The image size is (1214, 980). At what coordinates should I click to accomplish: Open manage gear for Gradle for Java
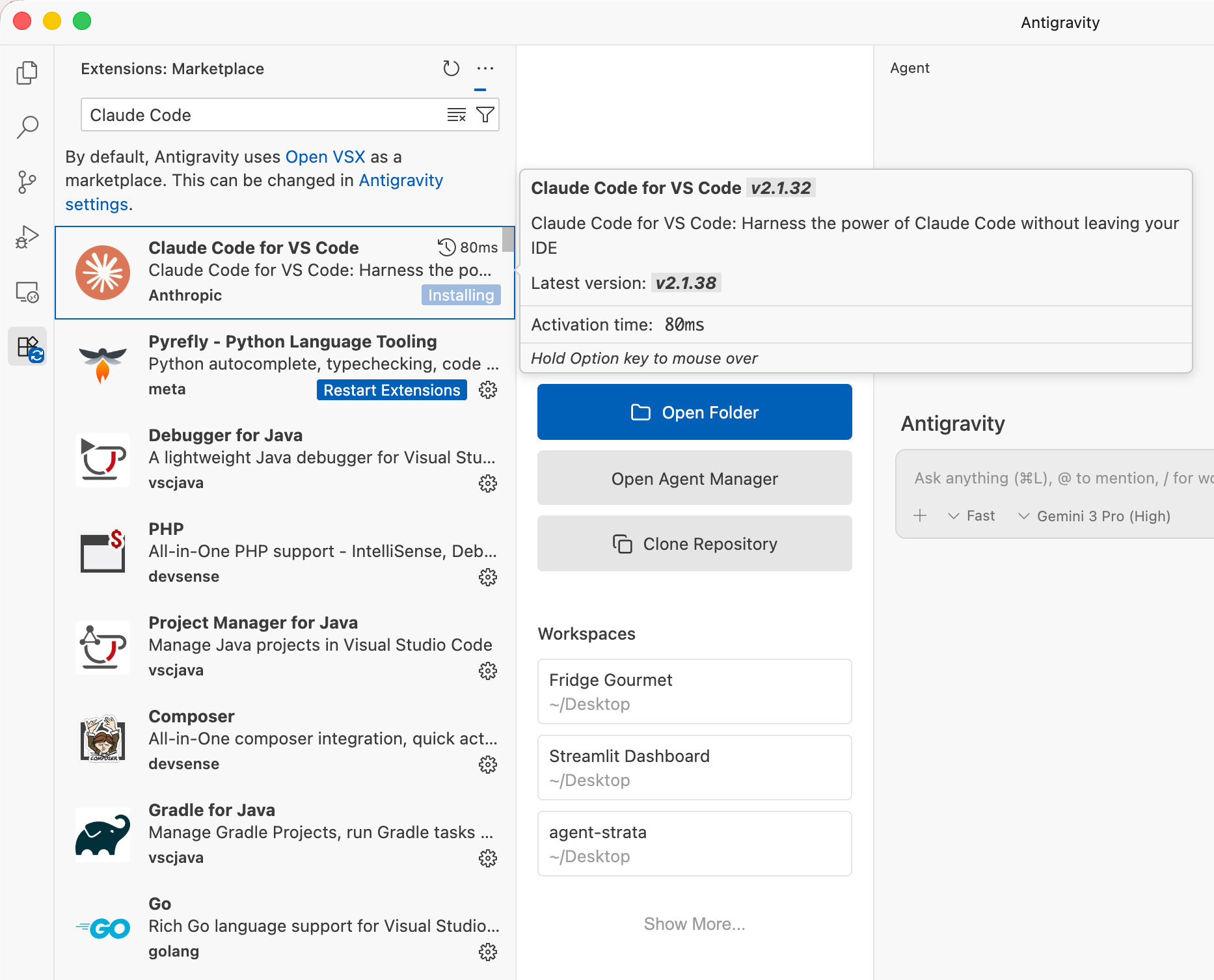488,858
